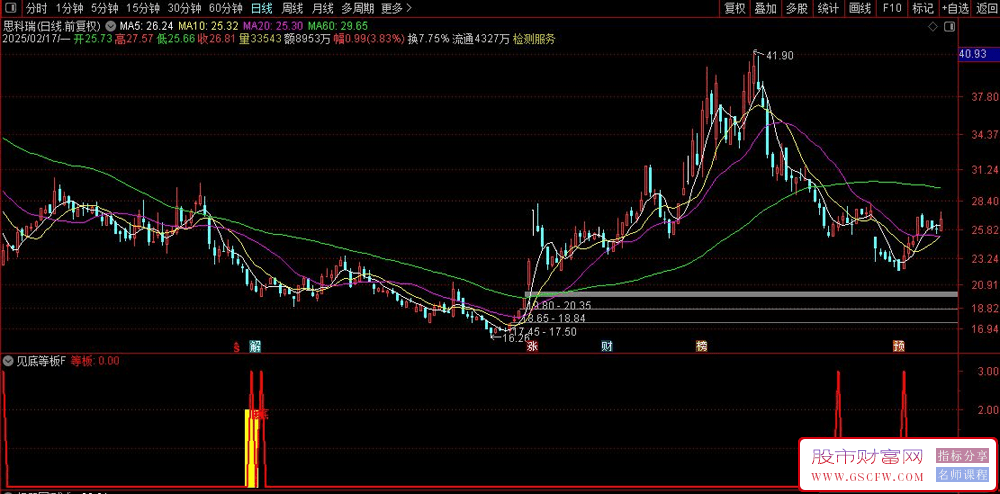
Task: Click the 16.26 low price label
Action: click(516, 338)
